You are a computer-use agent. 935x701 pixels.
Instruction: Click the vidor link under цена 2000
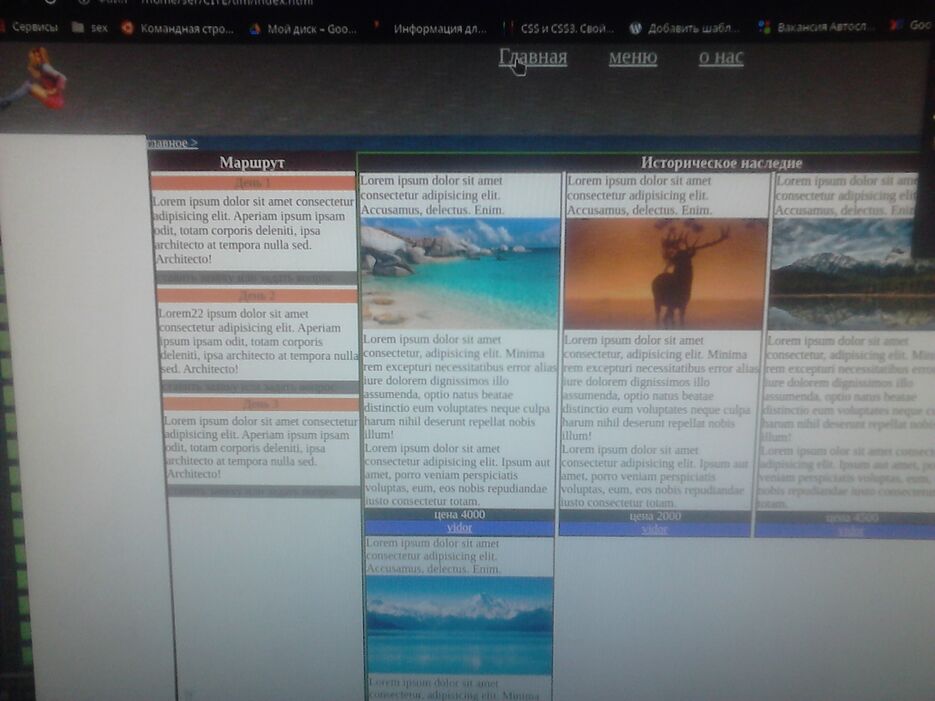click(x=655, y=529)
